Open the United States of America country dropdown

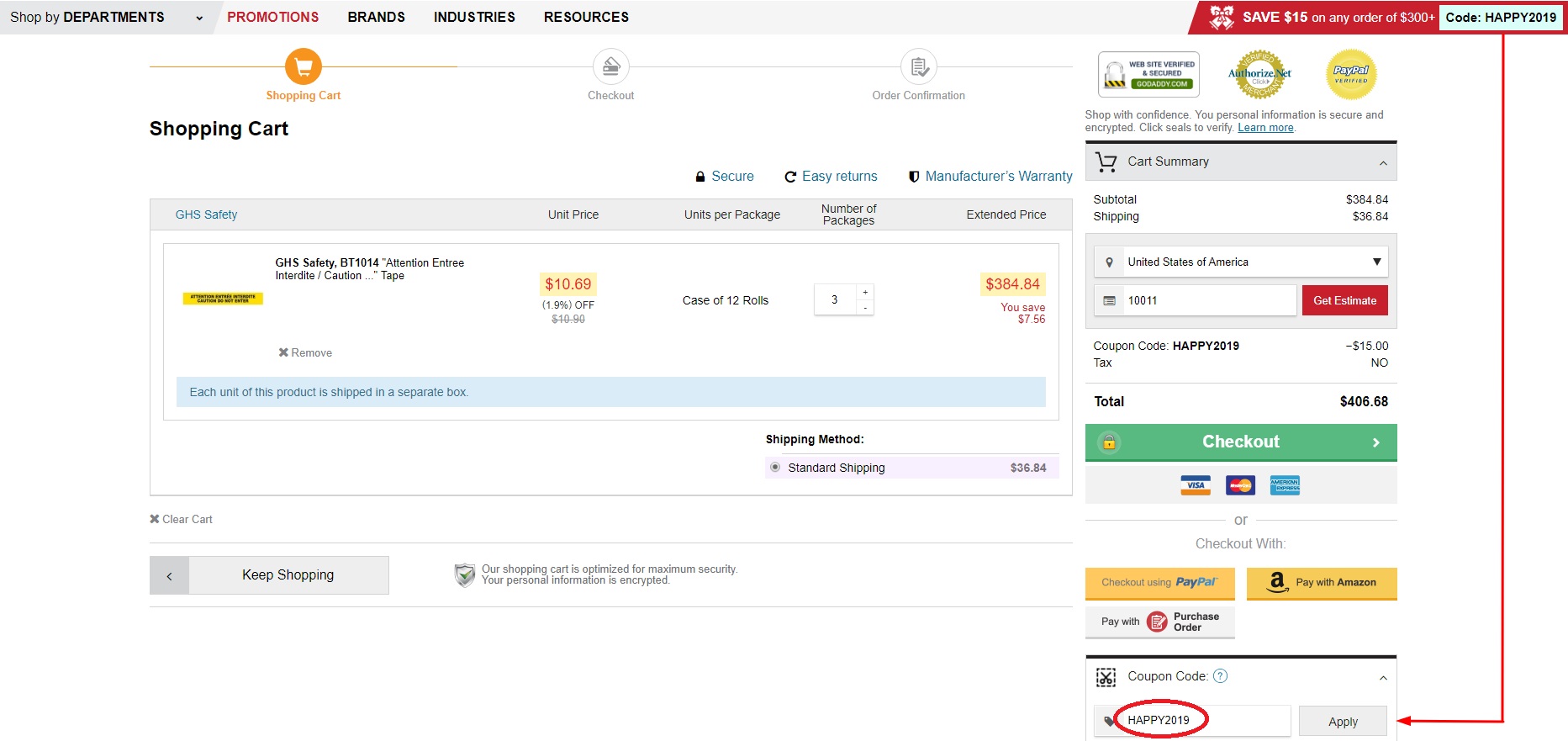pyautogui.click(x=1240, y=262)
